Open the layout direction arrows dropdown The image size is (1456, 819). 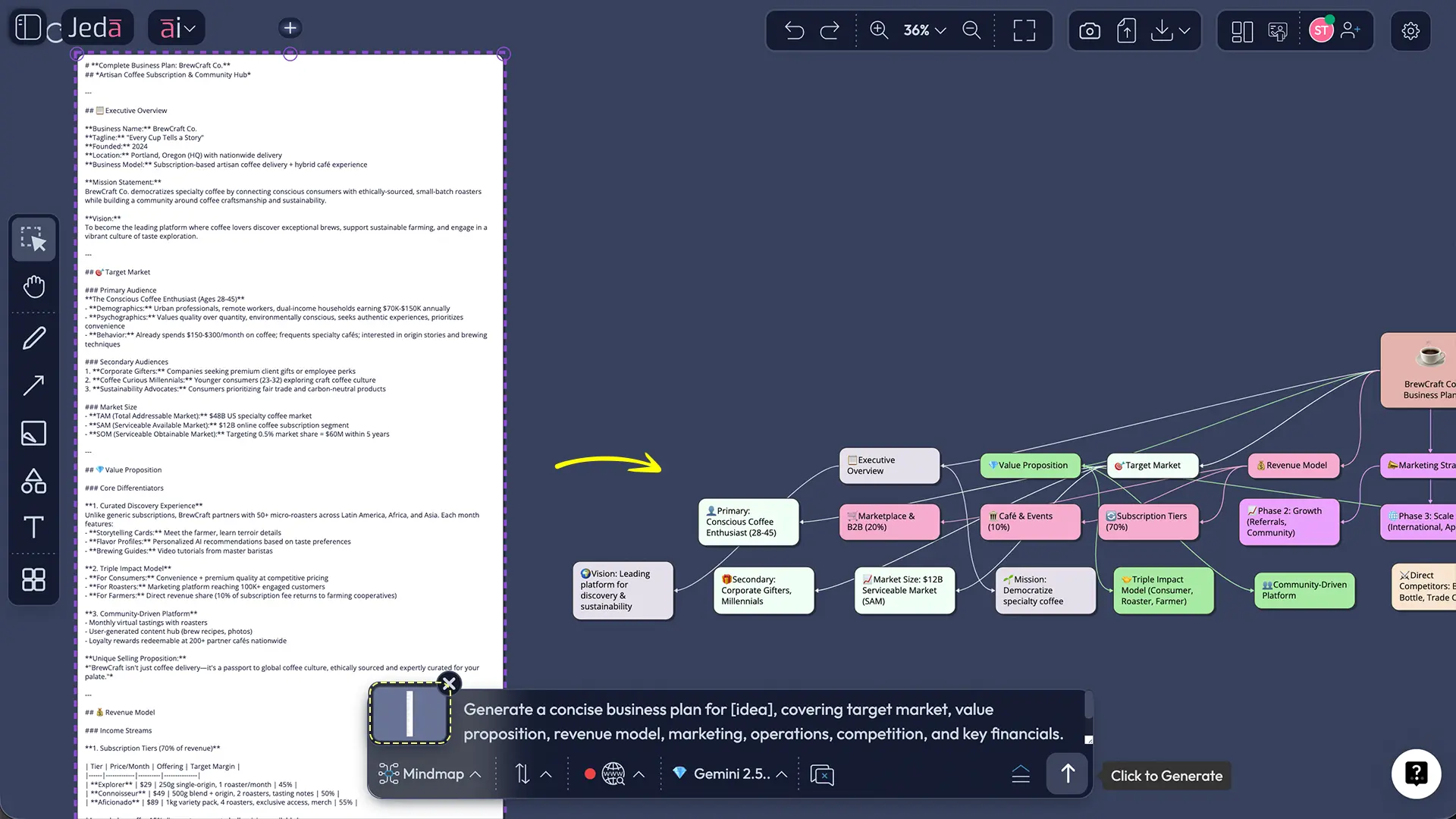click(x=533, y=774)
